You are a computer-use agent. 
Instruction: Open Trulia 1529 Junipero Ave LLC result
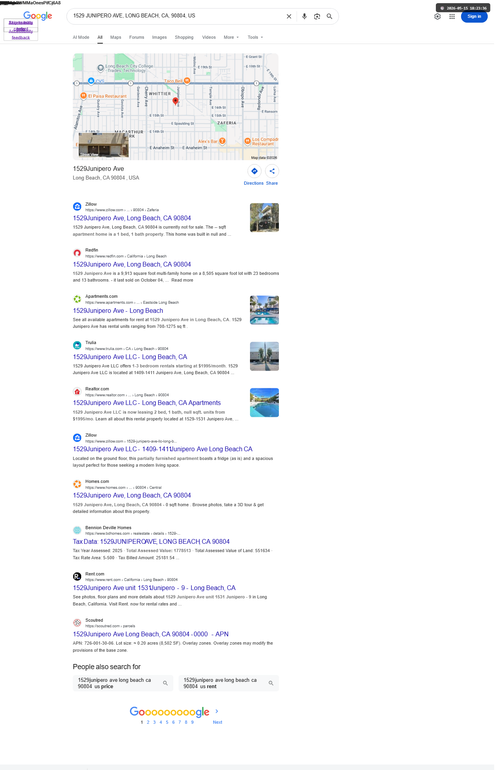coord(130,357)
